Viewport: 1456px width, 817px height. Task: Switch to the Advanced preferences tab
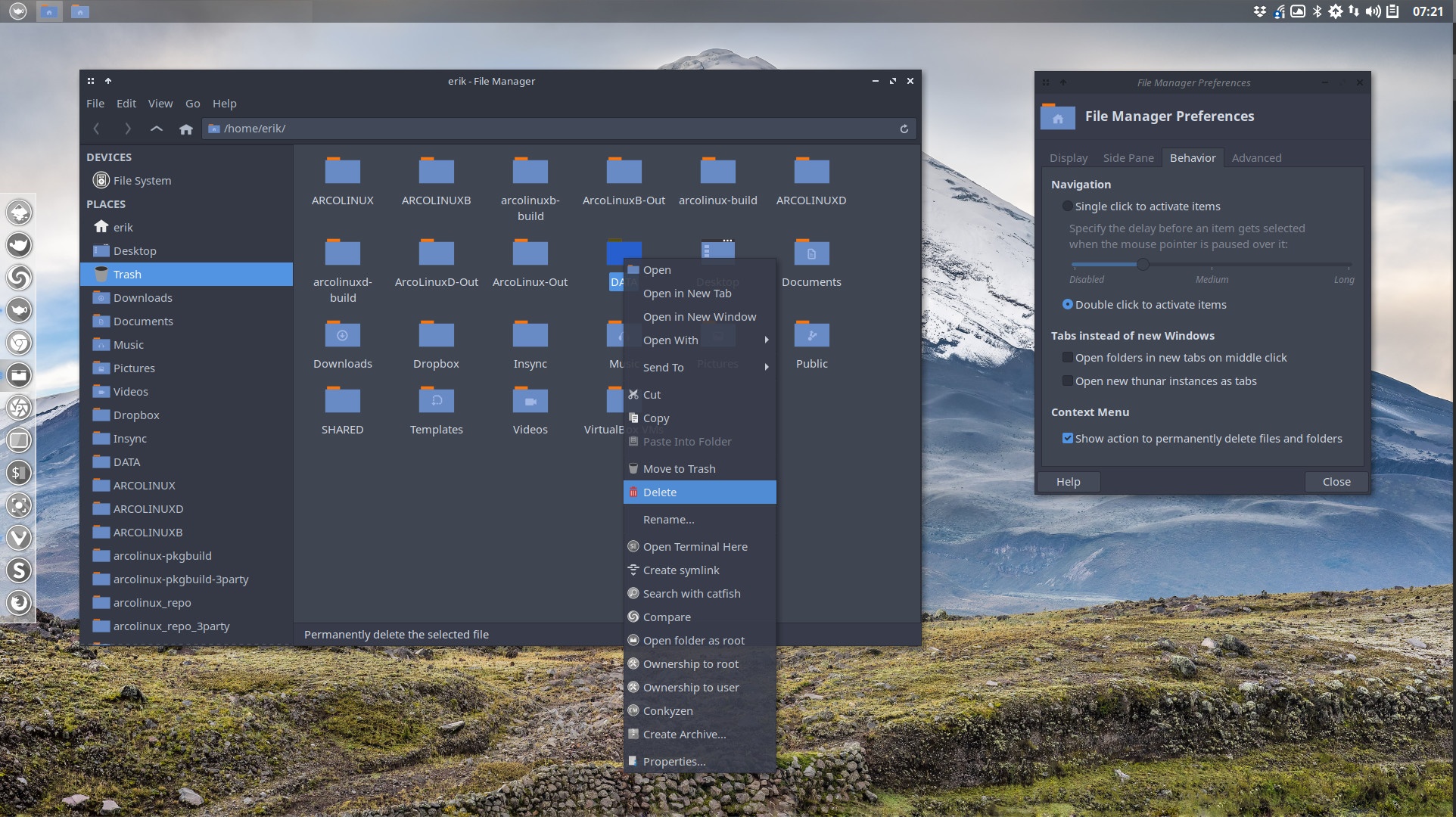point(1256,158)
